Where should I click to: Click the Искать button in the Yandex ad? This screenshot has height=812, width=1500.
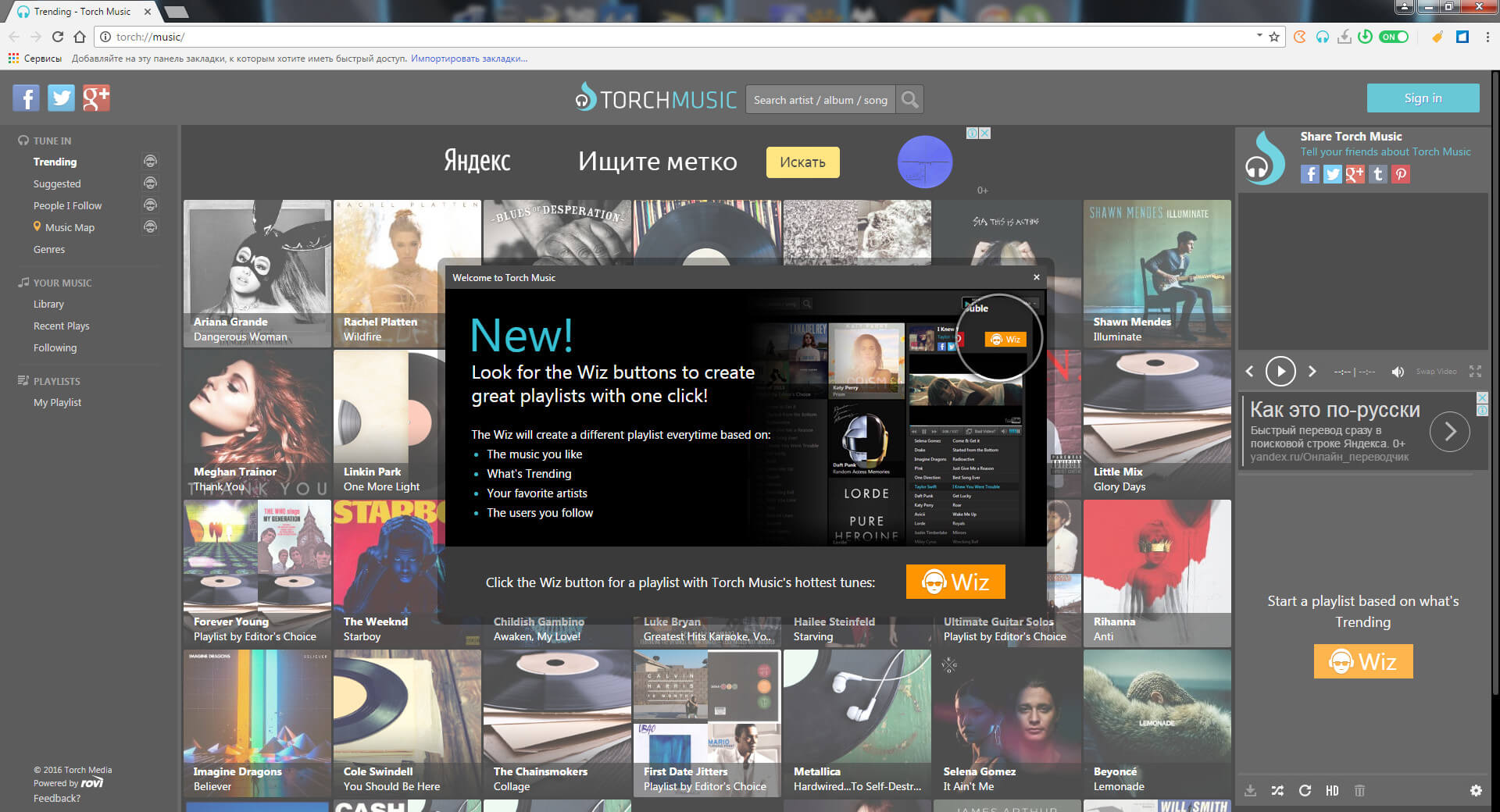[x=802, y=162]
